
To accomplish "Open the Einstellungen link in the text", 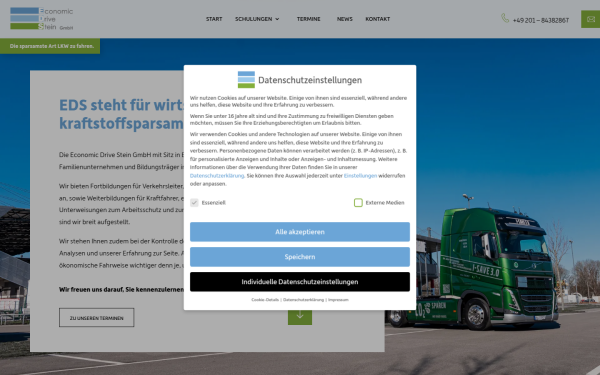I will [360, 176].
